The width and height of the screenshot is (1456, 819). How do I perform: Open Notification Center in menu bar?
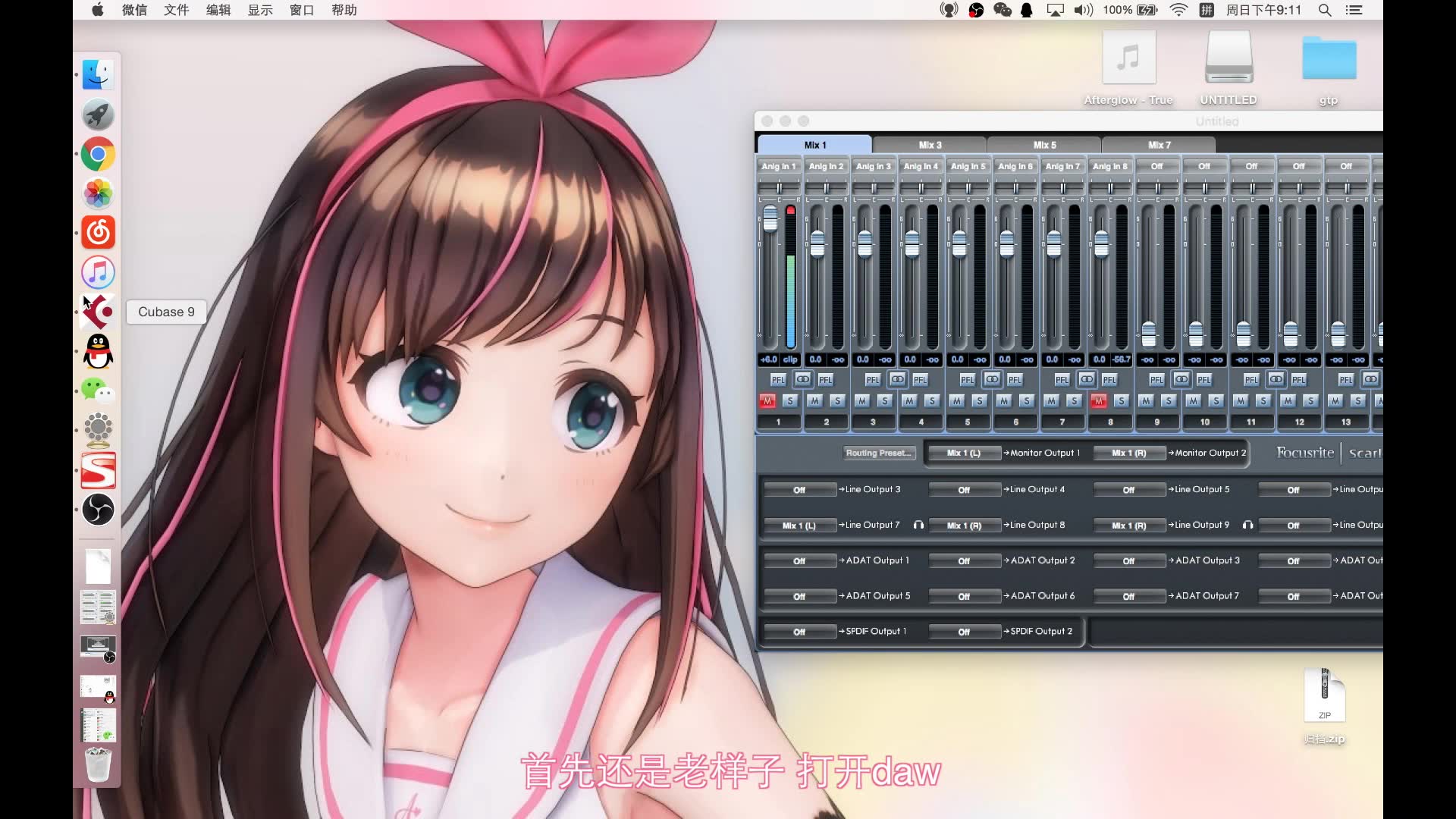tap(1354, 10)
